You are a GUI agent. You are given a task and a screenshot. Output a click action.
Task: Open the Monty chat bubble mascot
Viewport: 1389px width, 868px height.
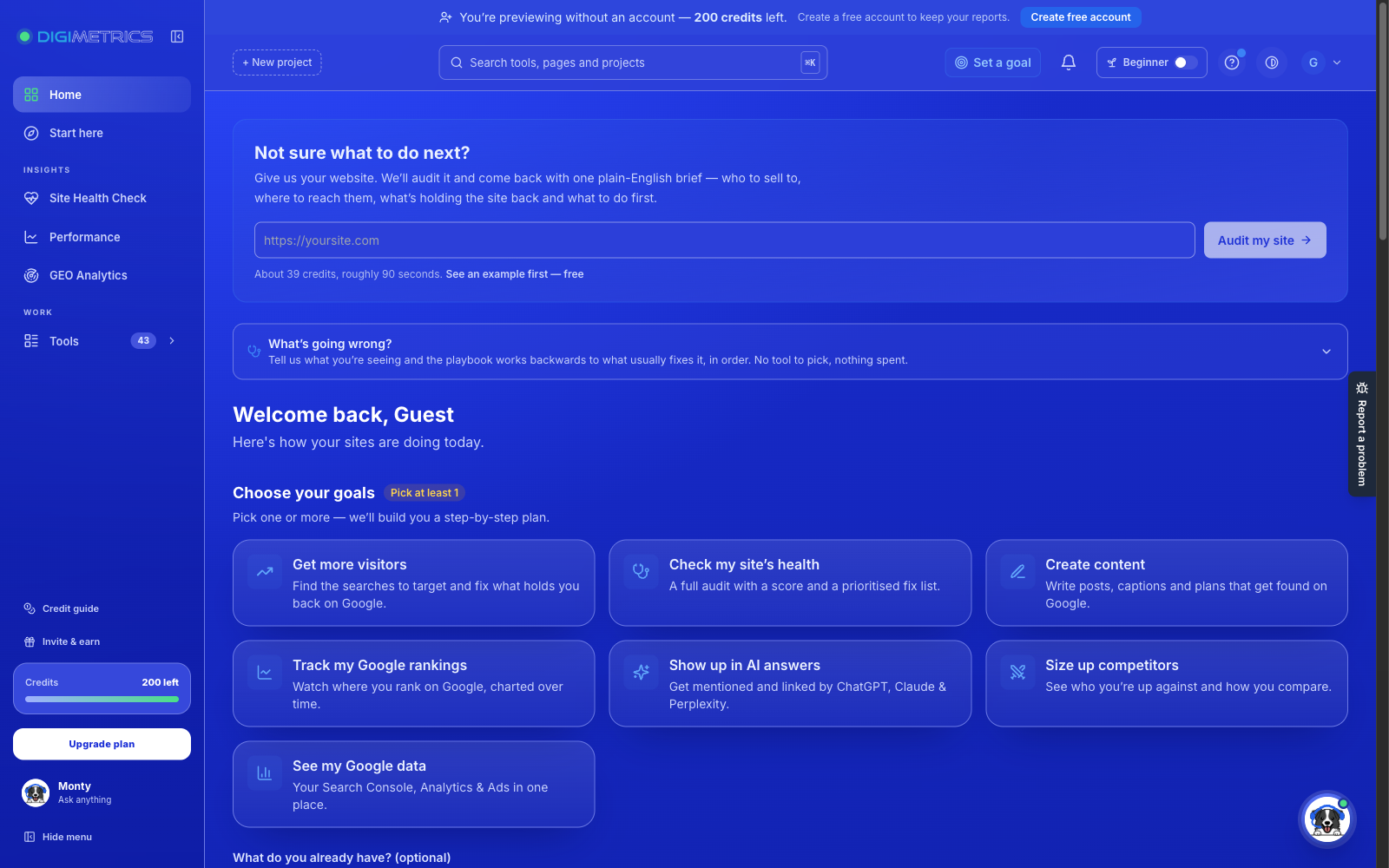1326,819
